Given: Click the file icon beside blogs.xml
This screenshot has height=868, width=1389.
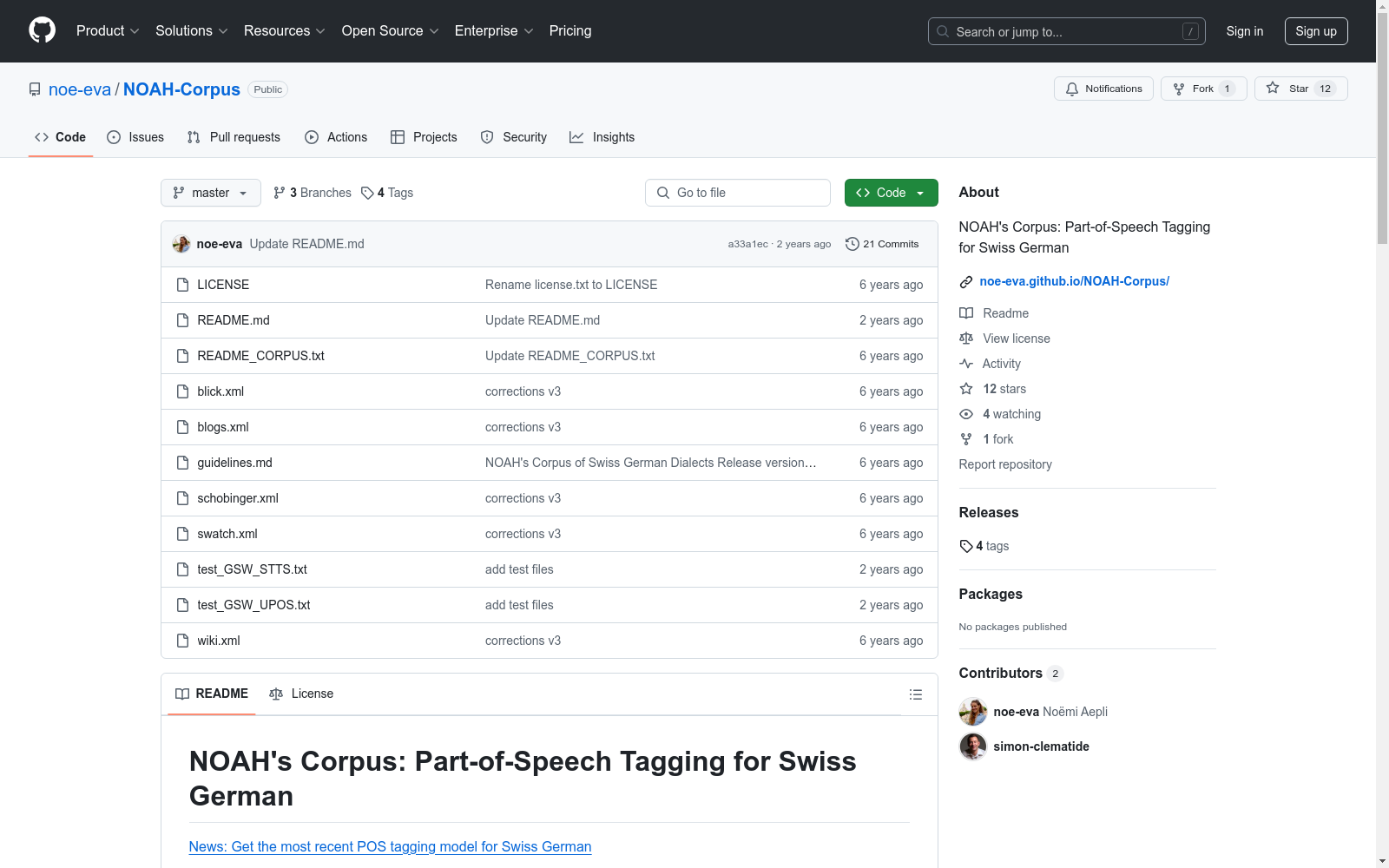Looking at the screenshot, I should (182, 427).
